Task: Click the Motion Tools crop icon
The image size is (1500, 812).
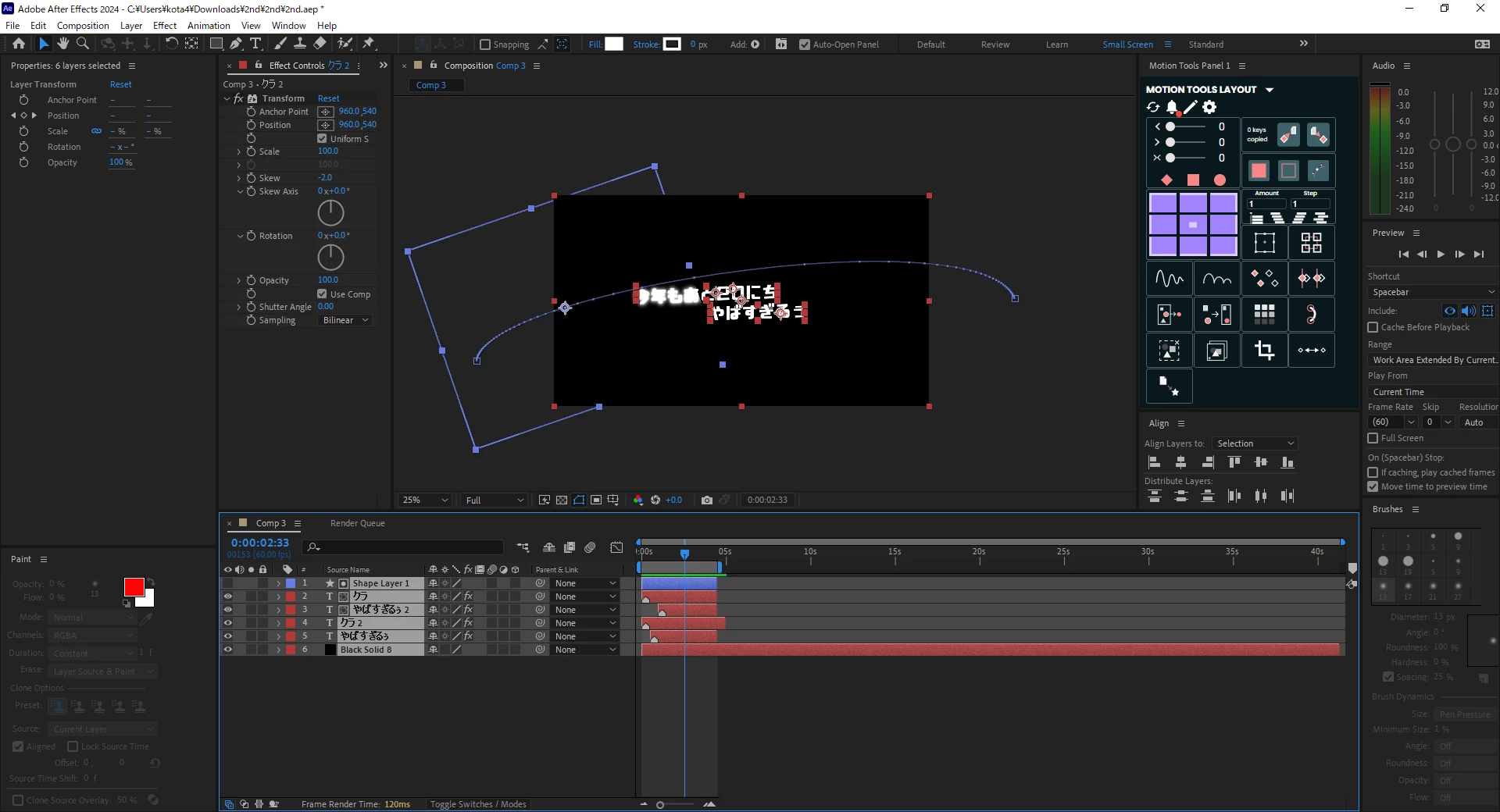Action: click(1265, 351)
